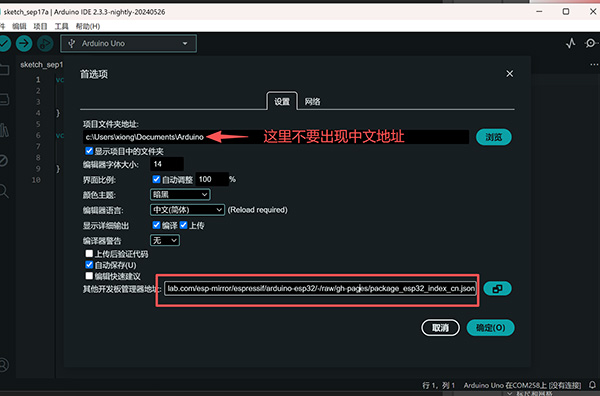This screenshot has height=396, width=600.
Task: Enable verify code after upload checkbox
Action: (89, 253)
